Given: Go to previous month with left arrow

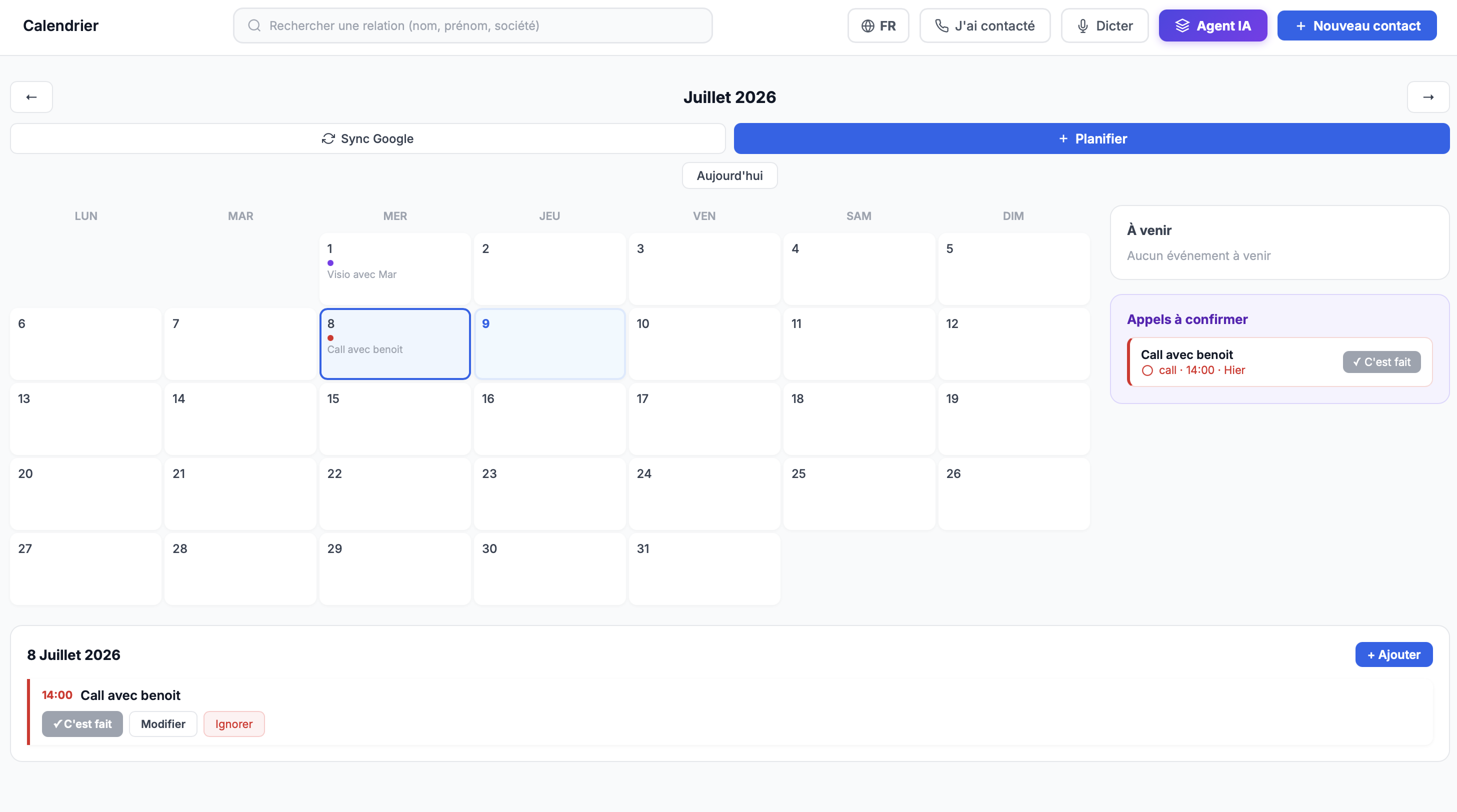Looking at the screenshot, I should [x=31, y=97].
